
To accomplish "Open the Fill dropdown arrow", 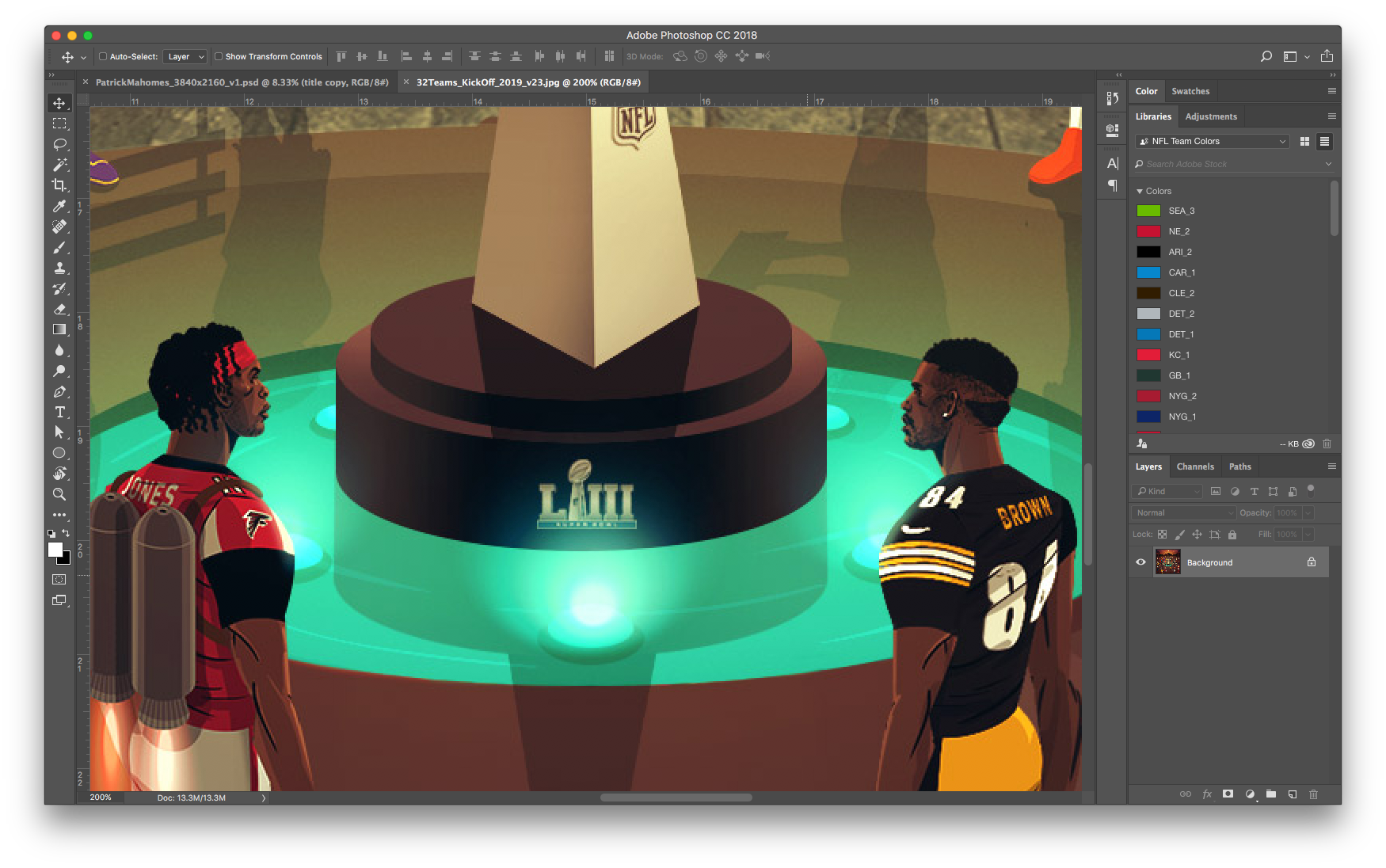I will tap(1308, 535).
